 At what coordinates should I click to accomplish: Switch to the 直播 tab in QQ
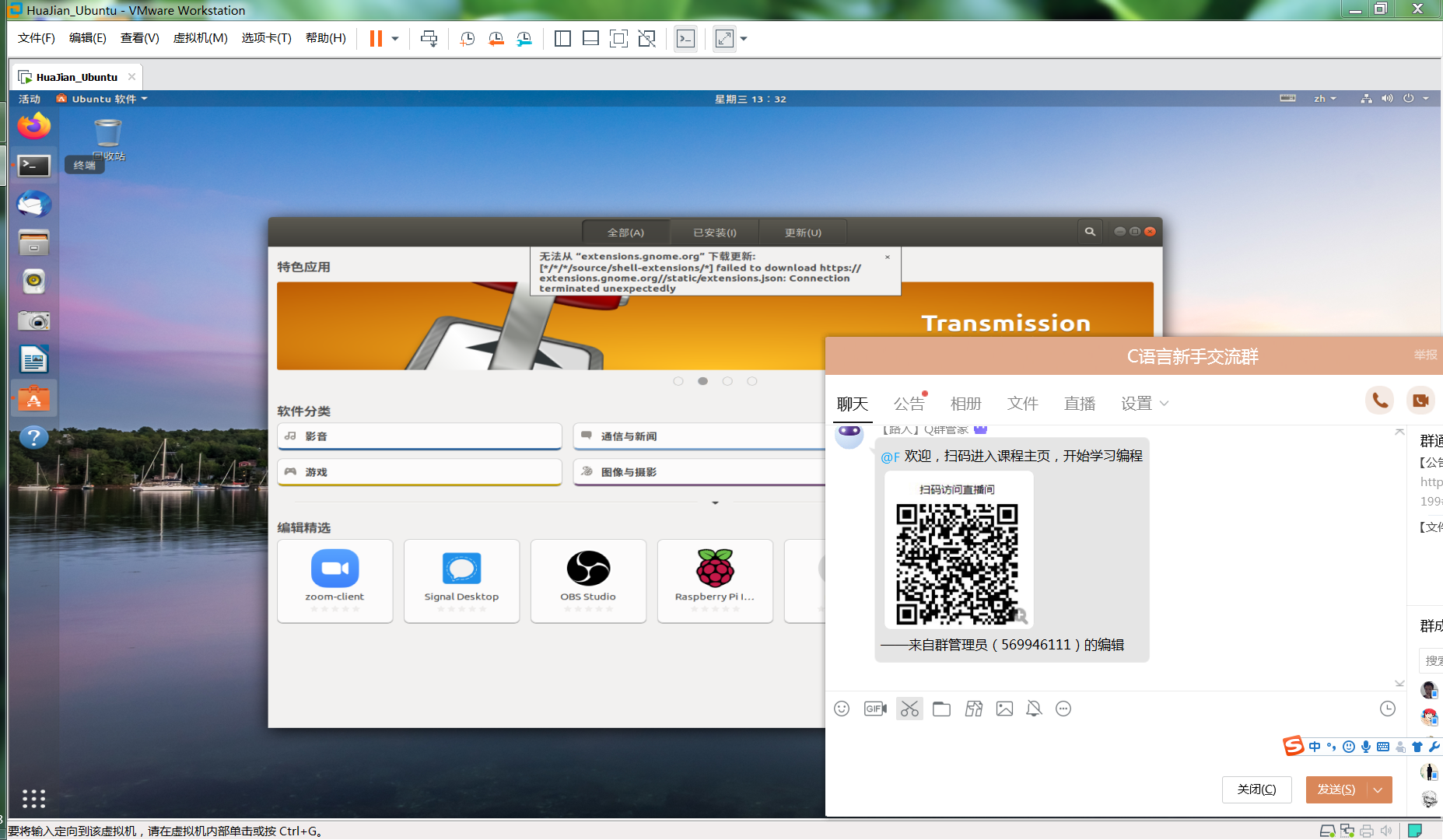point(1080,404)
